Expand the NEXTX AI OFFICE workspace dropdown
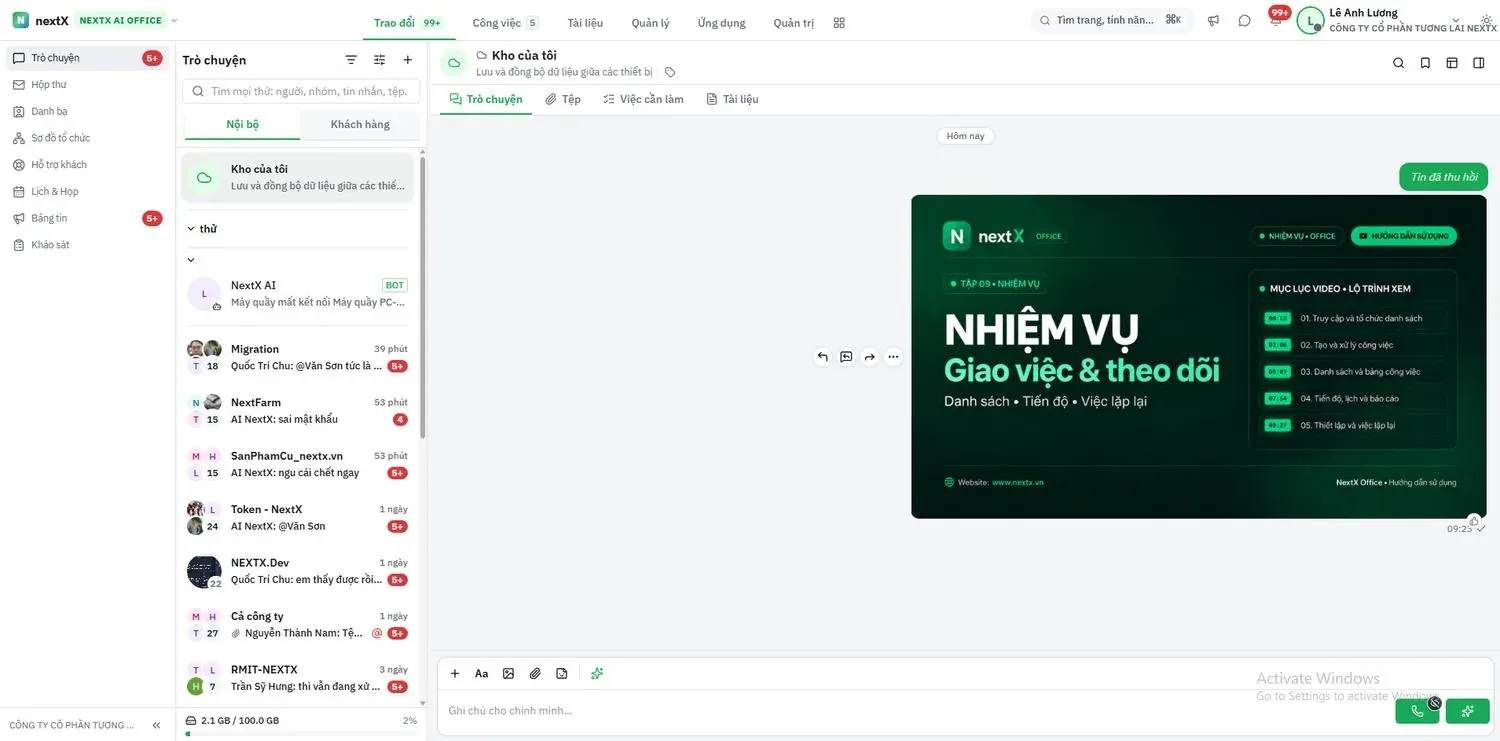 coord(174,20)
